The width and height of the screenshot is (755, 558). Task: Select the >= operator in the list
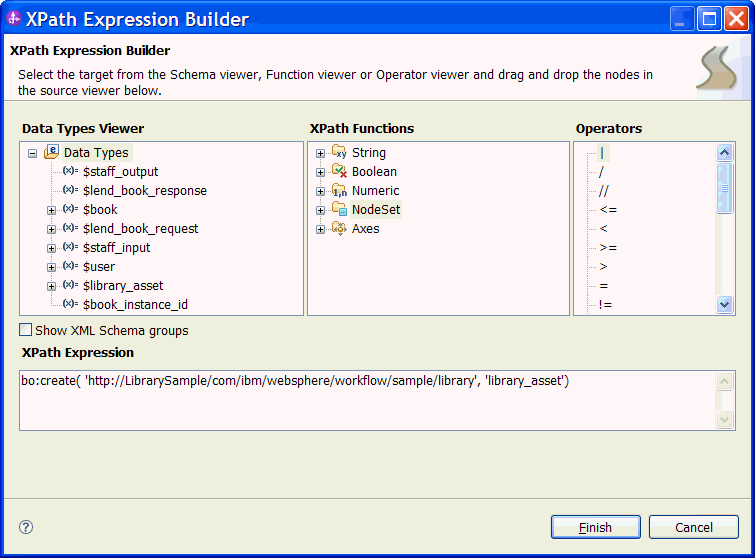607,248
